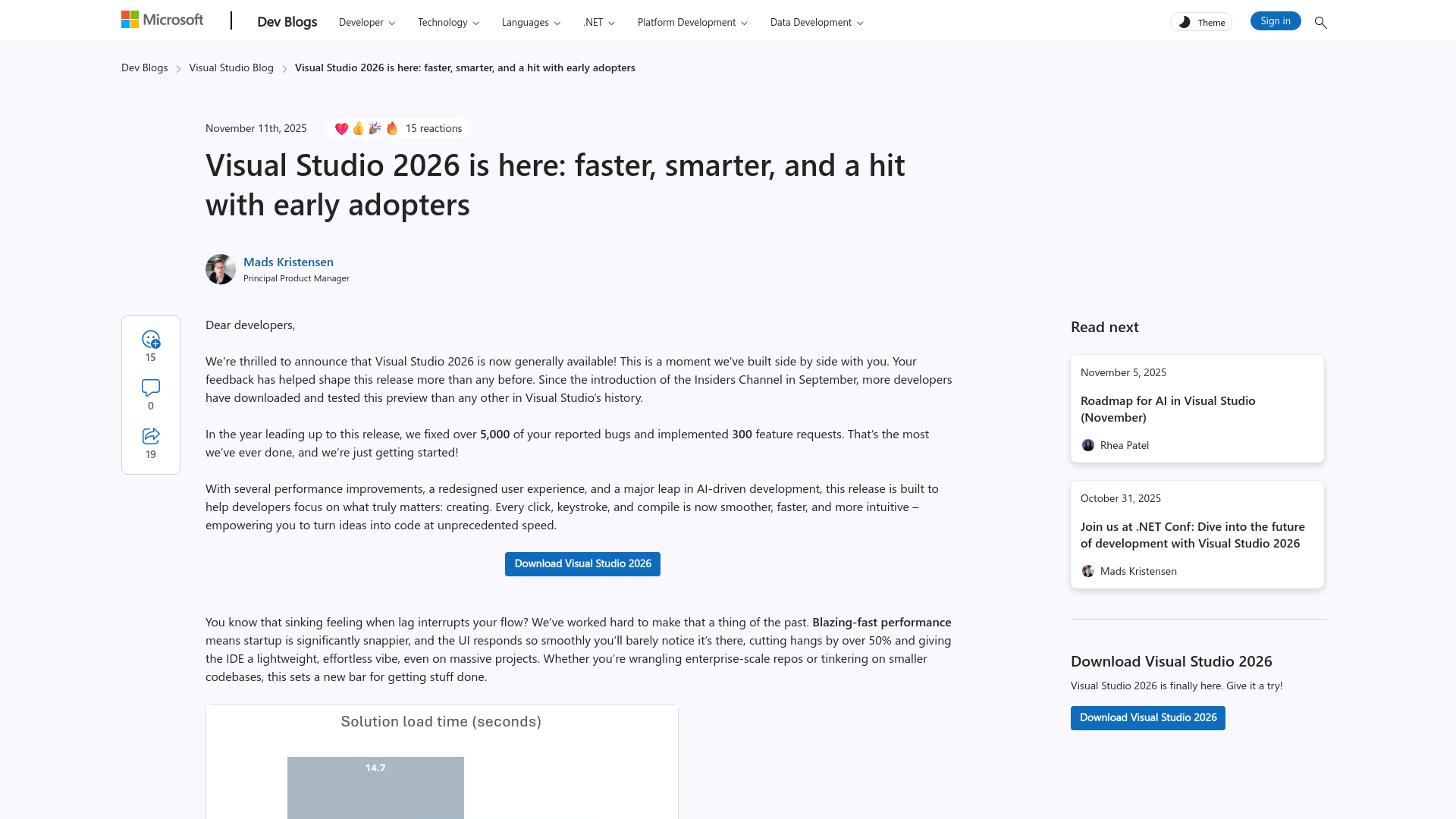
Task: Add a reaction using the smiley-plus icon
Action: (150, 340)
